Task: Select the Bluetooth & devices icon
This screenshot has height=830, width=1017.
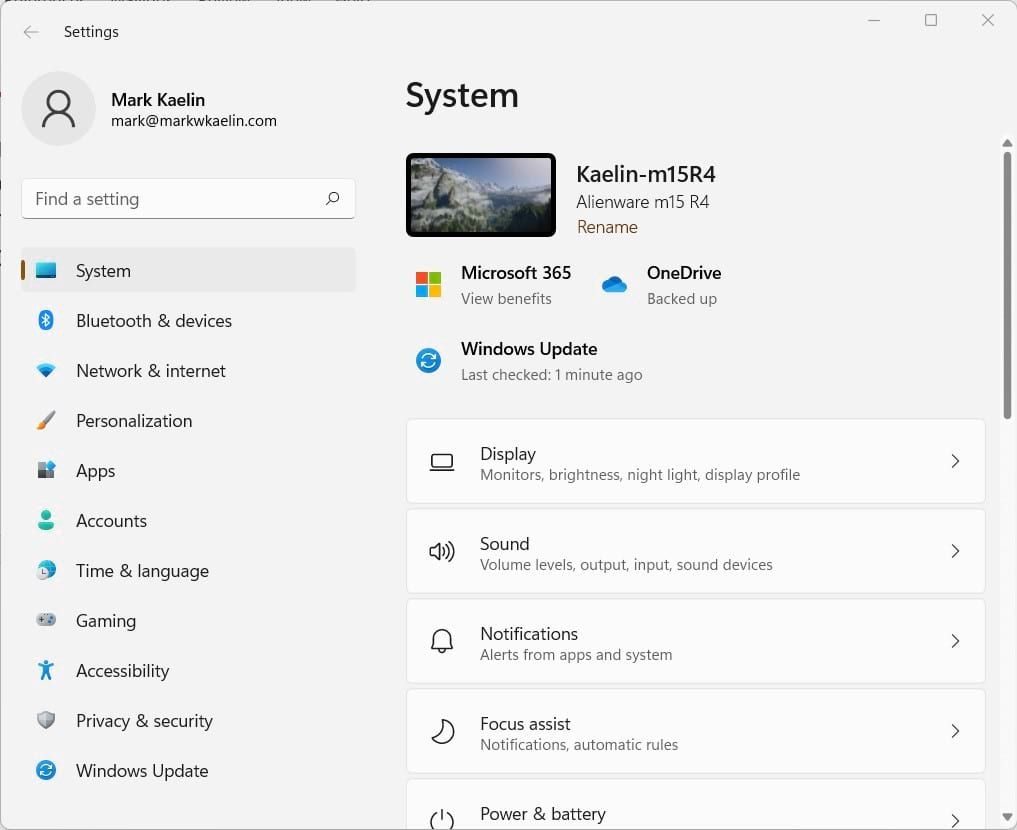Action: (x=47, y=321)
